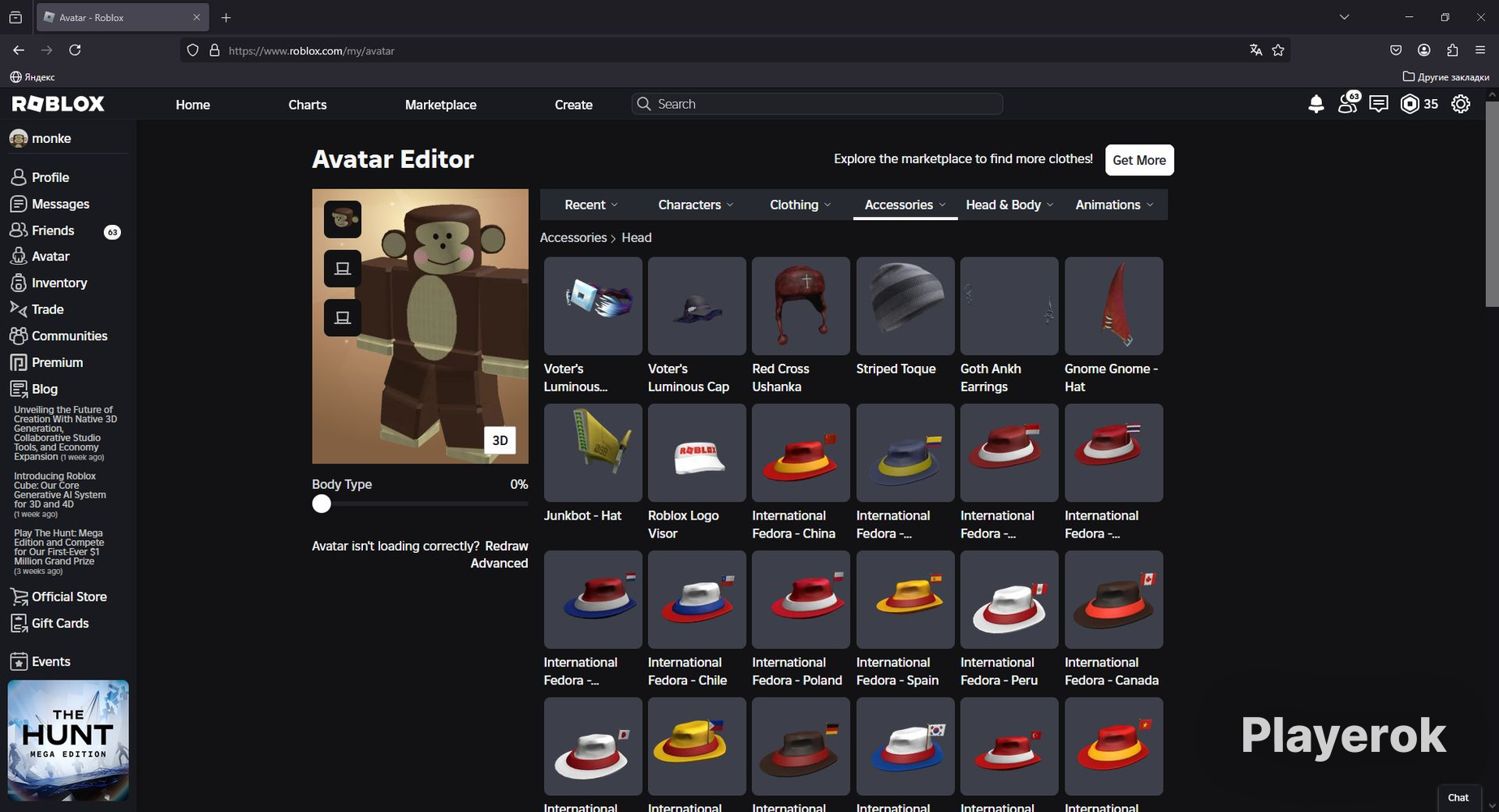Open The Hunt Mega Edition banner
This screenshot has height=812, width=1499.
point(68,741)
